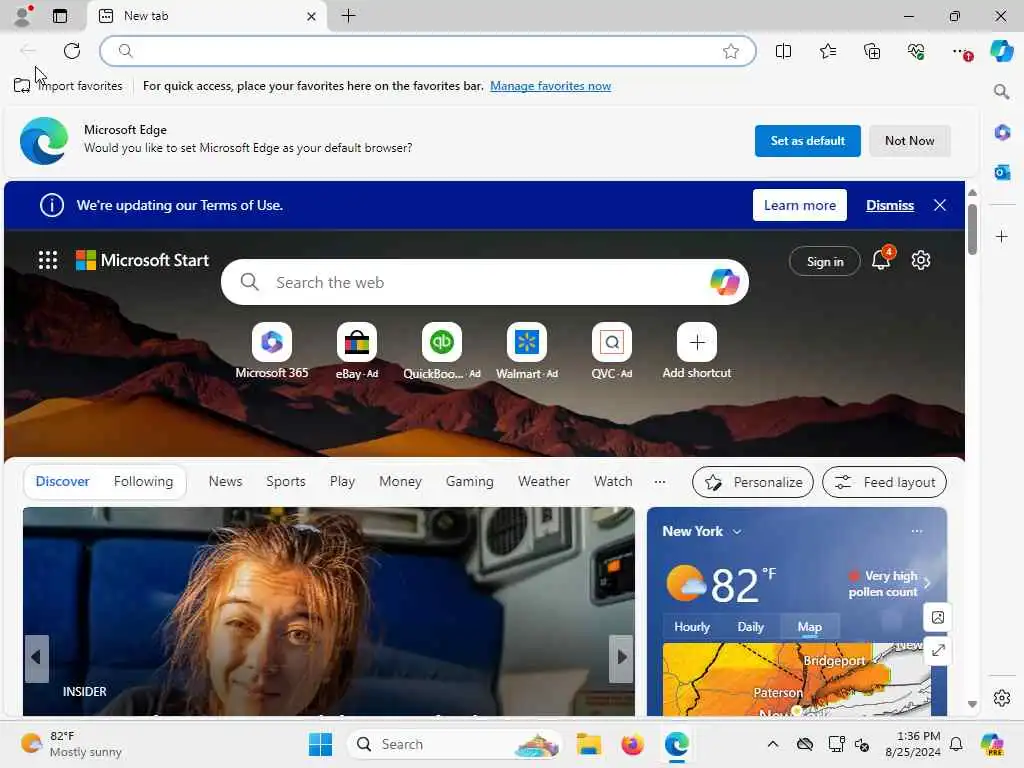Expand the New York location dropdown
The height and width of the screenshot is (768, 1024).
[x=737, y=532]
